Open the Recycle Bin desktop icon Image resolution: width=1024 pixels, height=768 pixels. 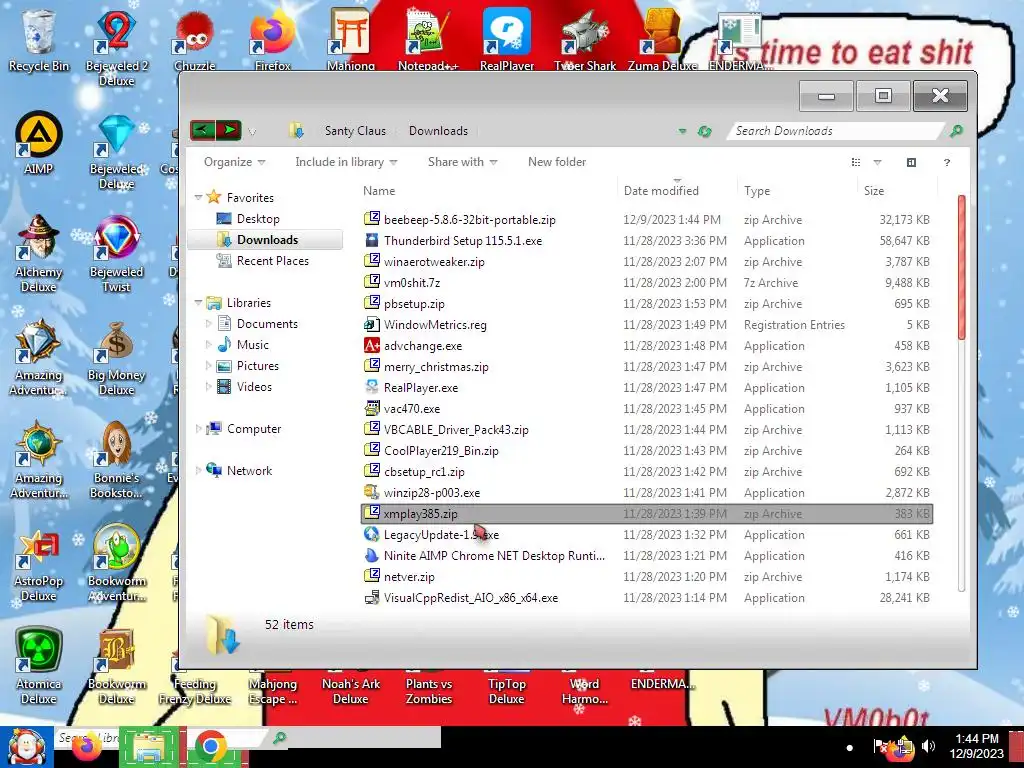click(x=39, y=40)
